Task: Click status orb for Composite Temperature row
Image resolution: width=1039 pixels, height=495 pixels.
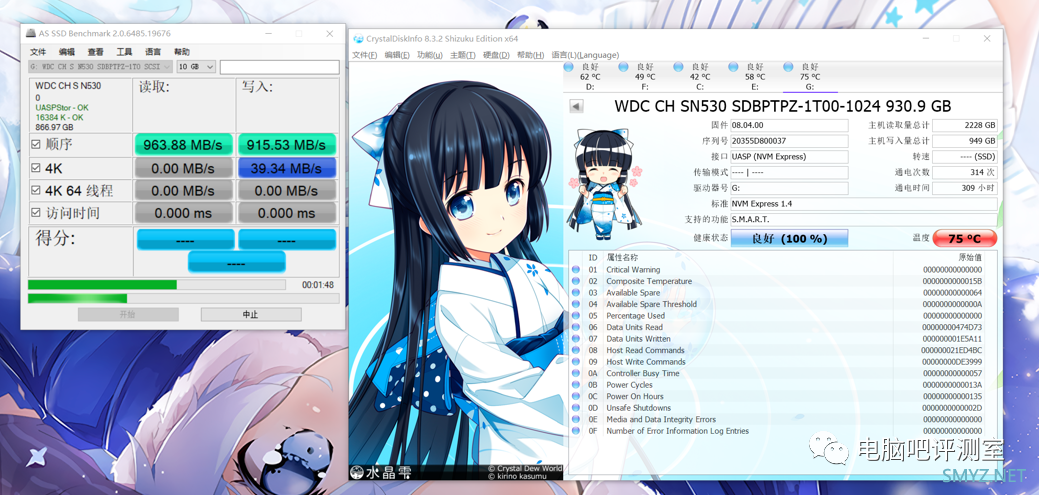Action: [x=576, y=282]
